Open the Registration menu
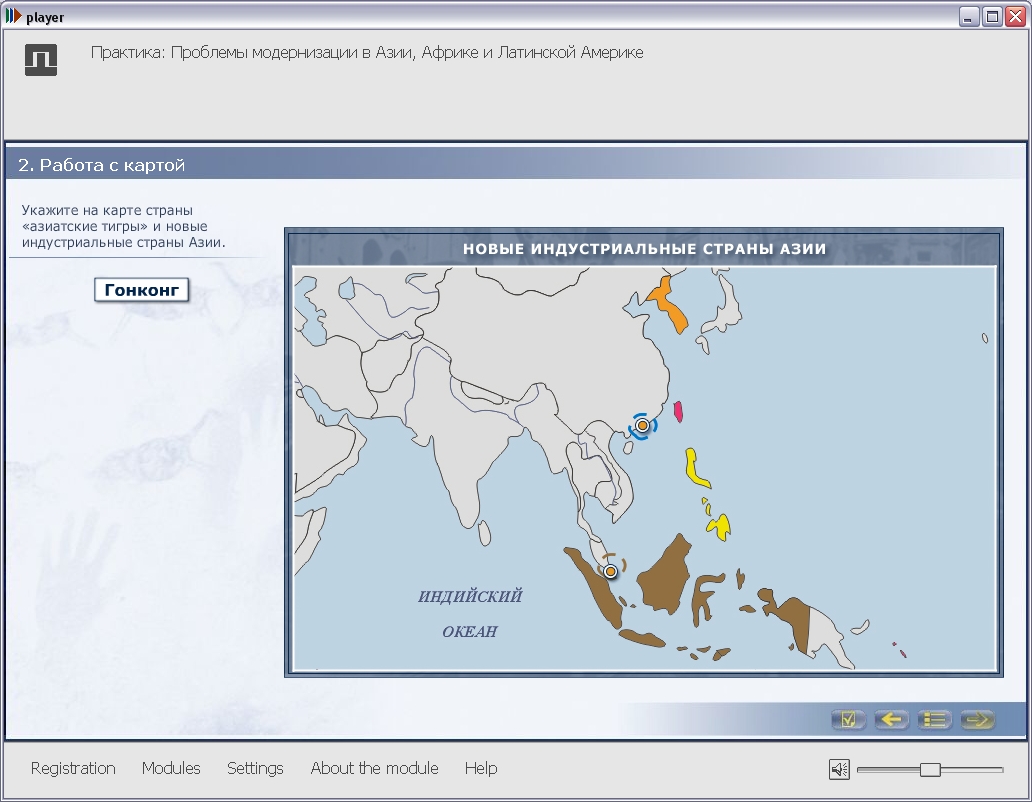 pos(73,768)
